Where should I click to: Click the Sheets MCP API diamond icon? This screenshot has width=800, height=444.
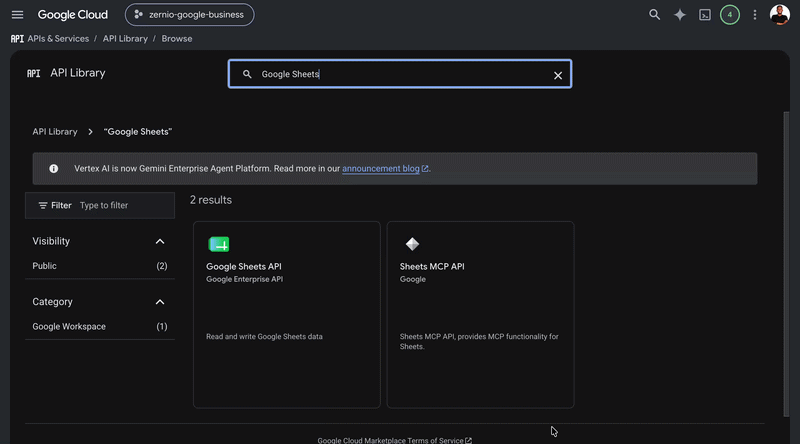pos(412,244)
